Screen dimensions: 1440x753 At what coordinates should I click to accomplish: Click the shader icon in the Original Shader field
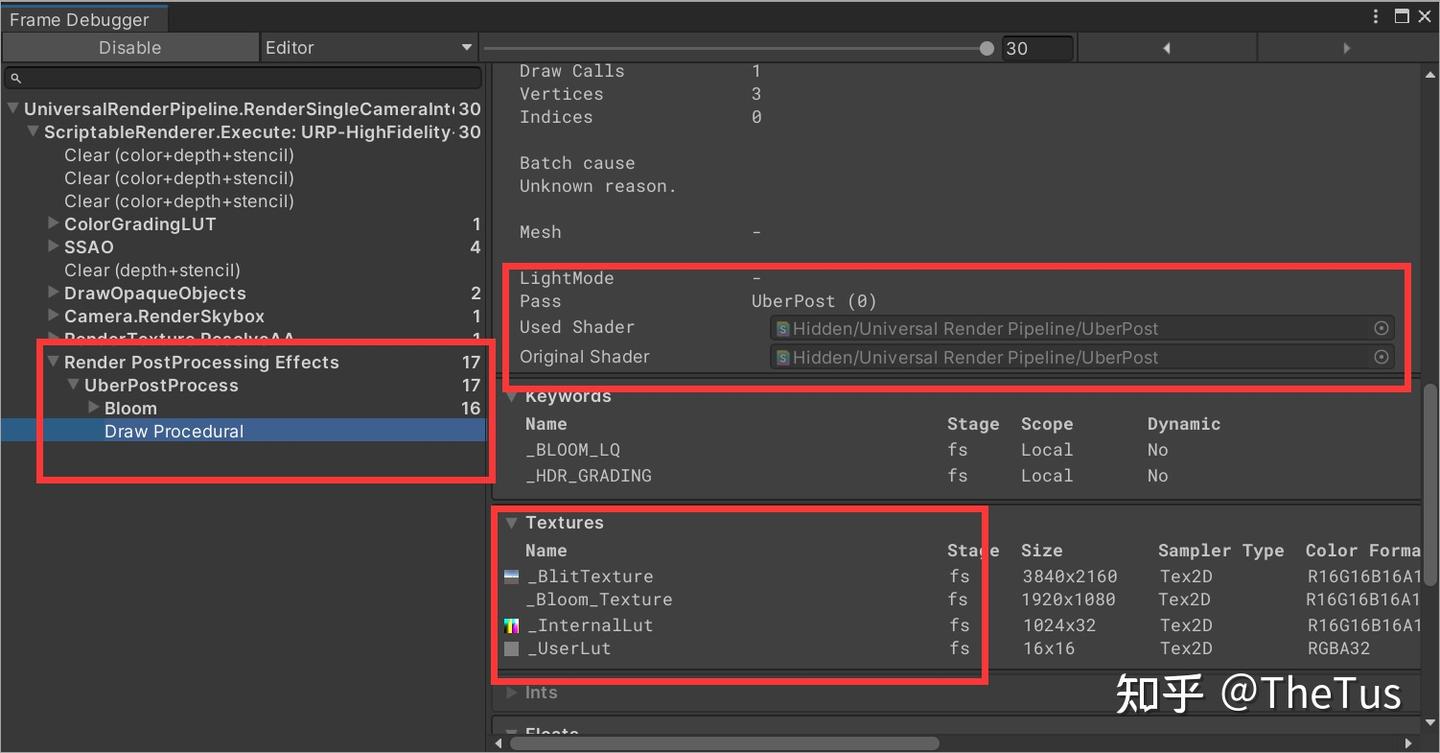[x=781, y=357]
